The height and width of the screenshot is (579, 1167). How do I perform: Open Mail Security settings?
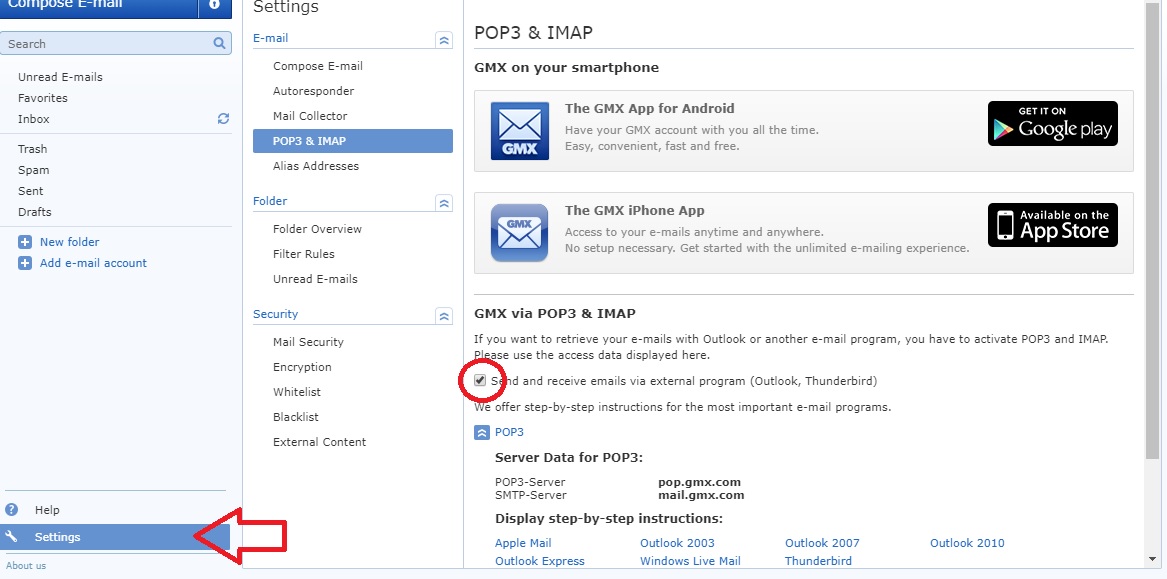pyautogui.click(x=308, y=342)
